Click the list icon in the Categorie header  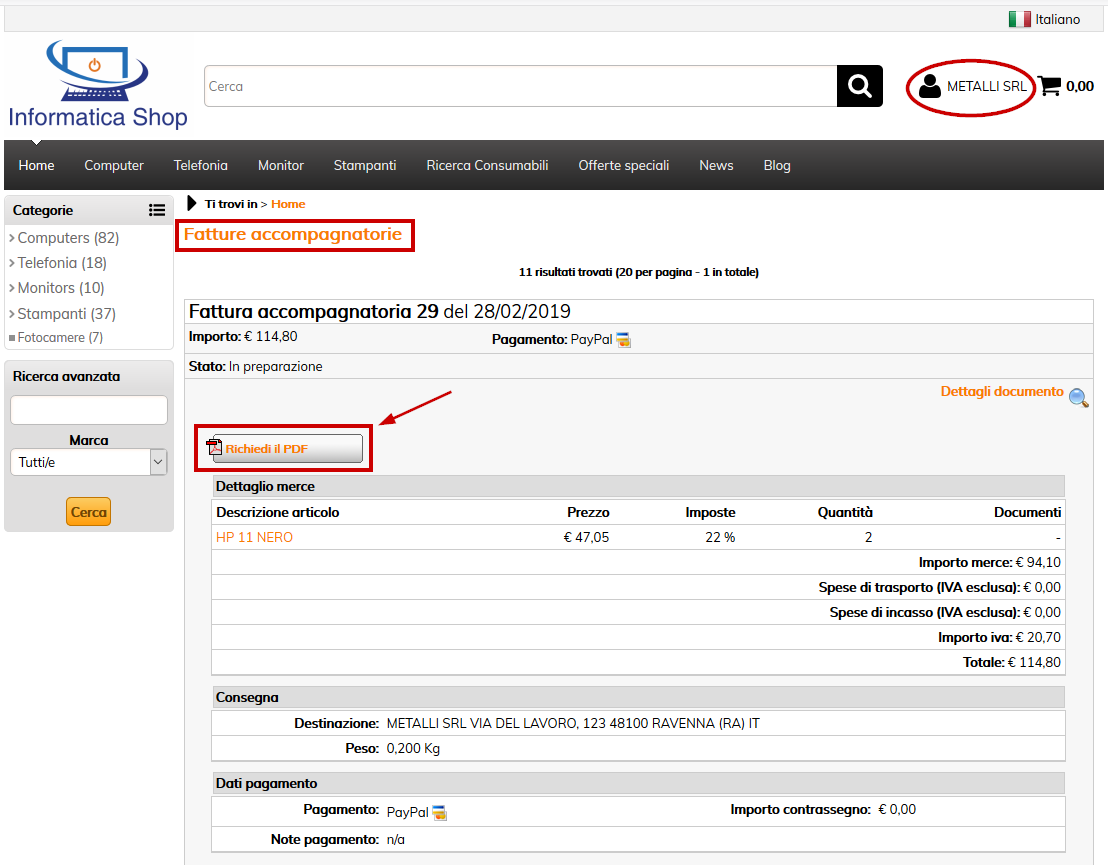[x=157, y=210]
